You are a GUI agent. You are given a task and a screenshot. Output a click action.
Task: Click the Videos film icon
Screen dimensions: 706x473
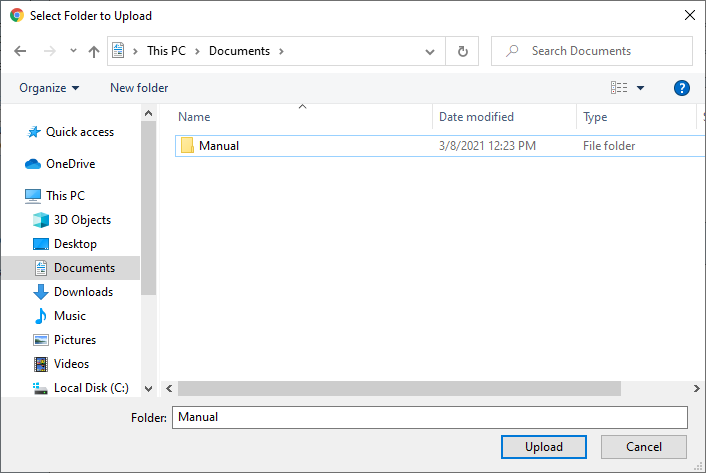41,364
